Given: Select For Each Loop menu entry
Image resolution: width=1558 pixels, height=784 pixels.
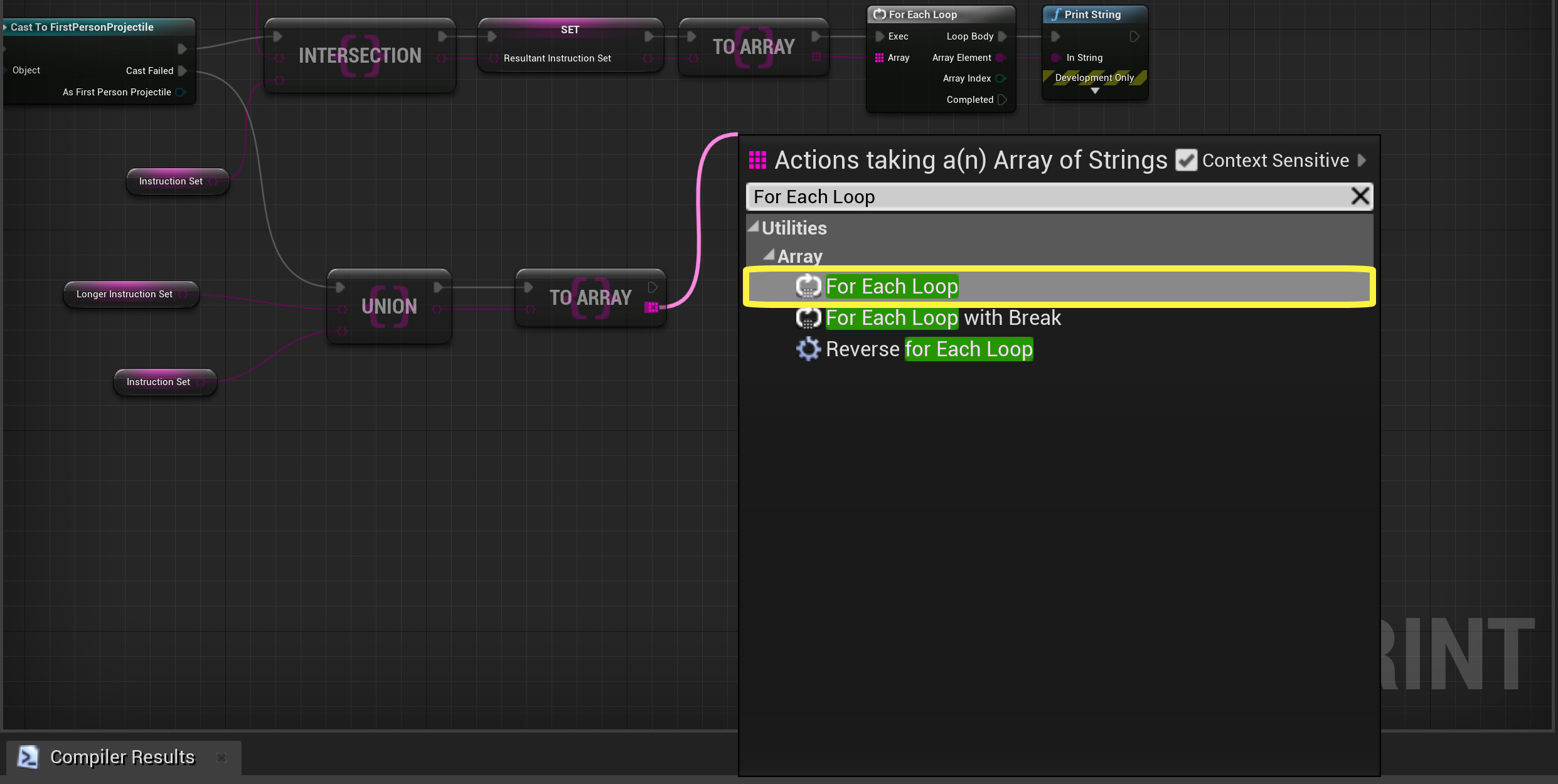Looking at the screenshot, I should coord(891,287).
